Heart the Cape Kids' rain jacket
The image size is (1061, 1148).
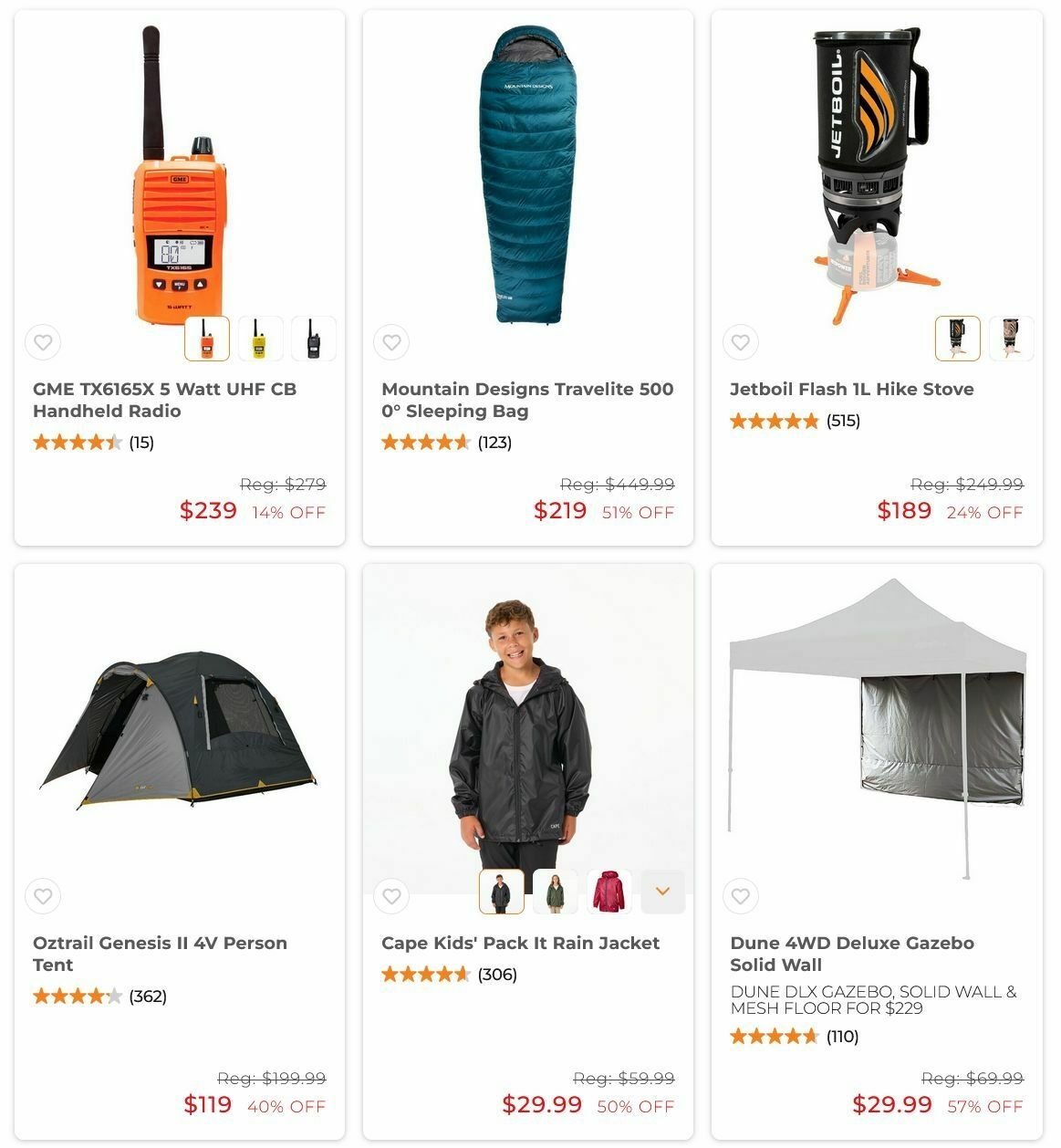[391, 896]
